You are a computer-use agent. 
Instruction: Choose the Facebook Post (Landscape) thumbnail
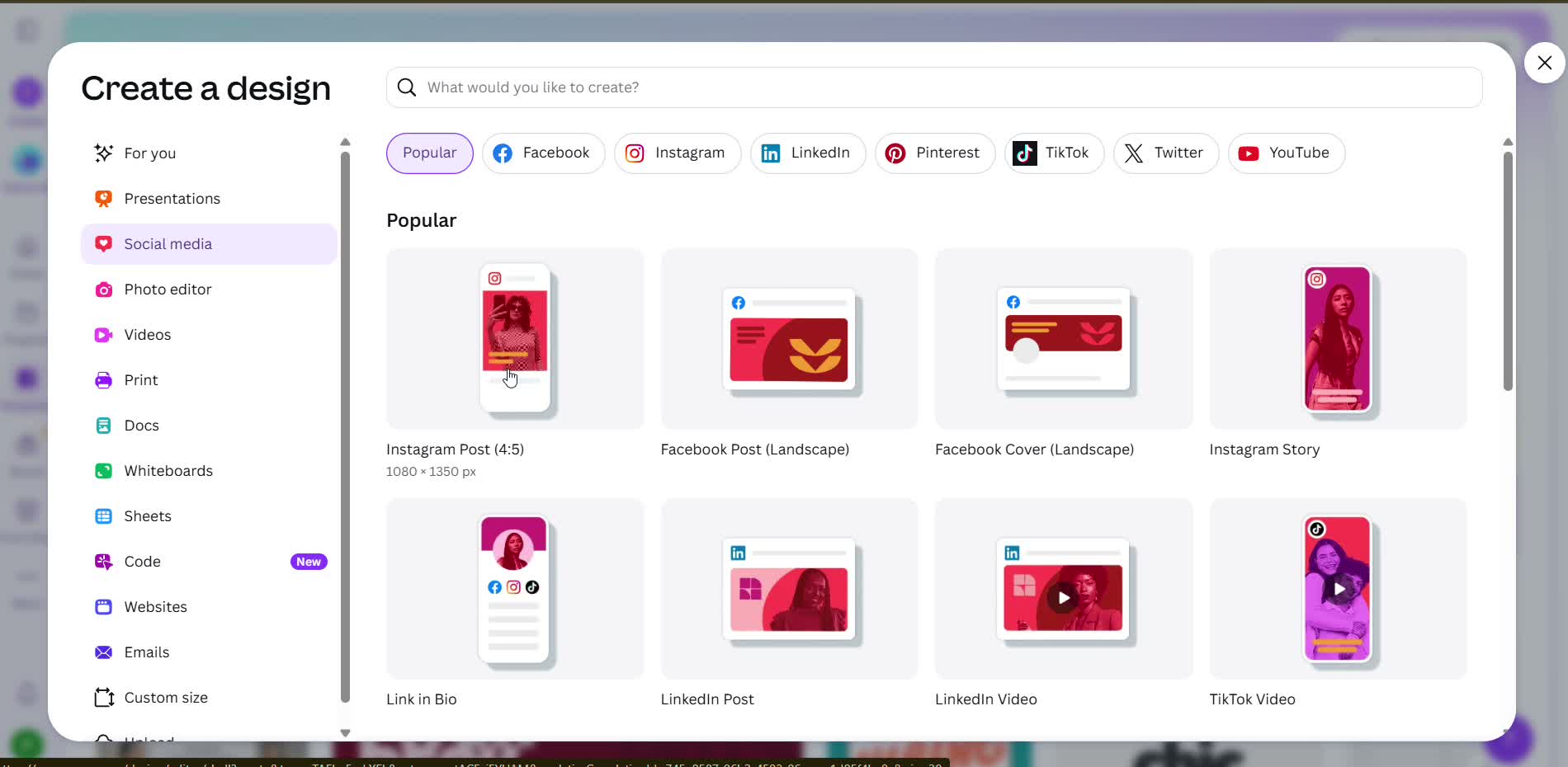click(x=789, y=338)
